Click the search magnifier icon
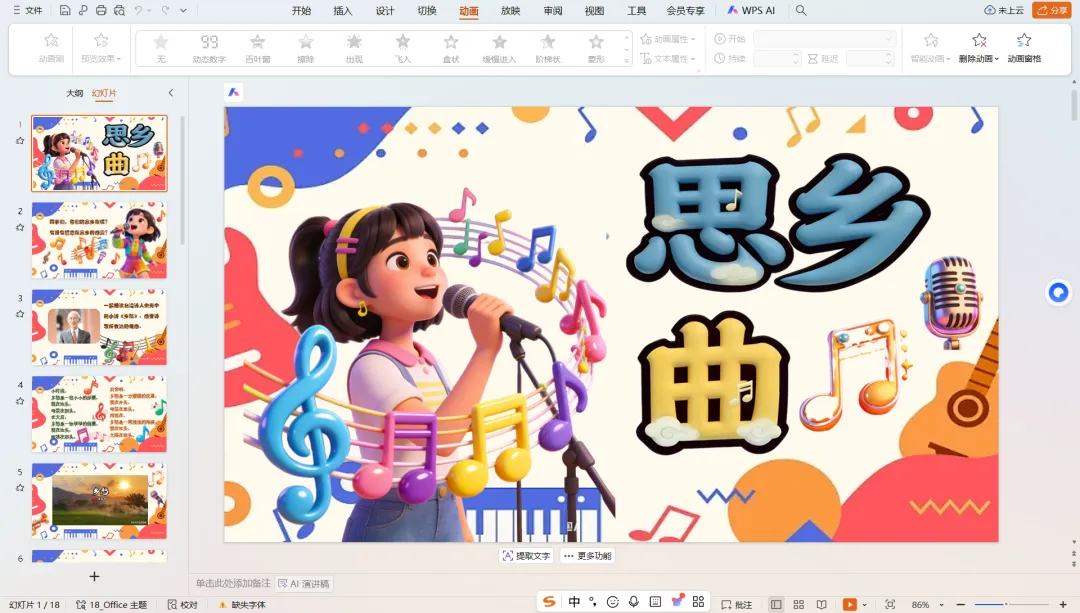The image size is (1080, 613). pos(801,10)
